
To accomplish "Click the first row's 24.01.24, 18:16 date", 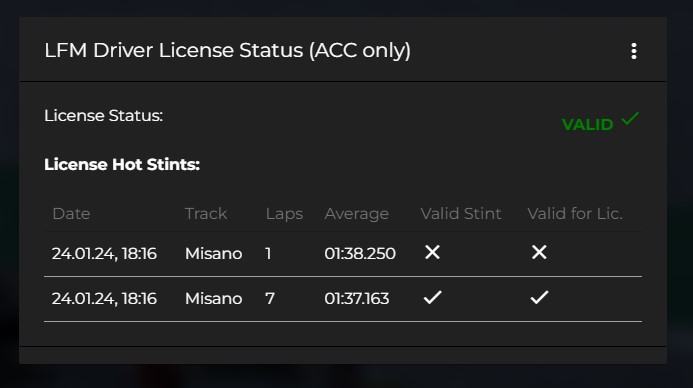I will pyautogui.click(x=104, y=254).
